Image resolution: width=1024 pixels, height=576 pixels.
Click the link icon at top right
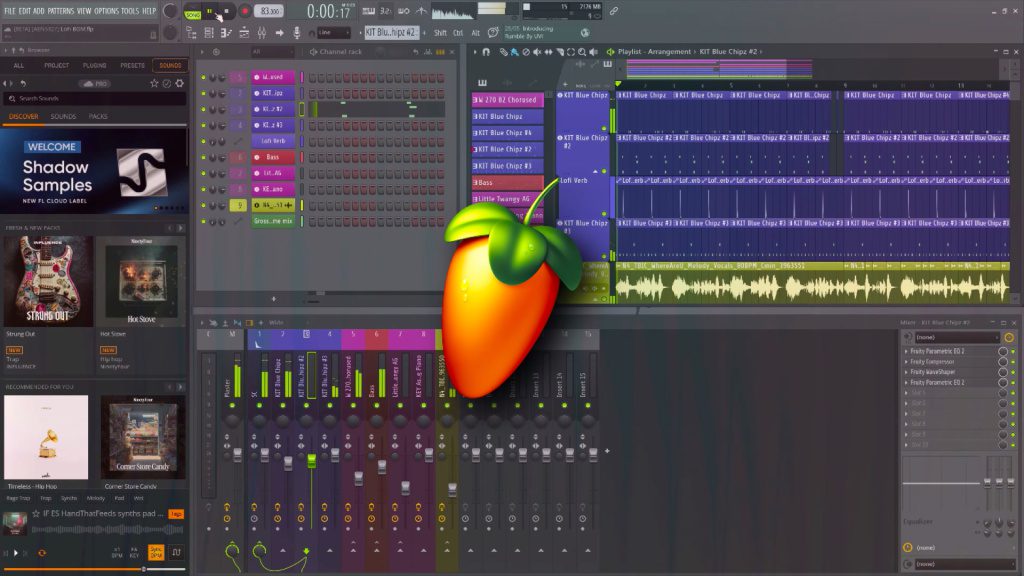(x=614, y=11)
